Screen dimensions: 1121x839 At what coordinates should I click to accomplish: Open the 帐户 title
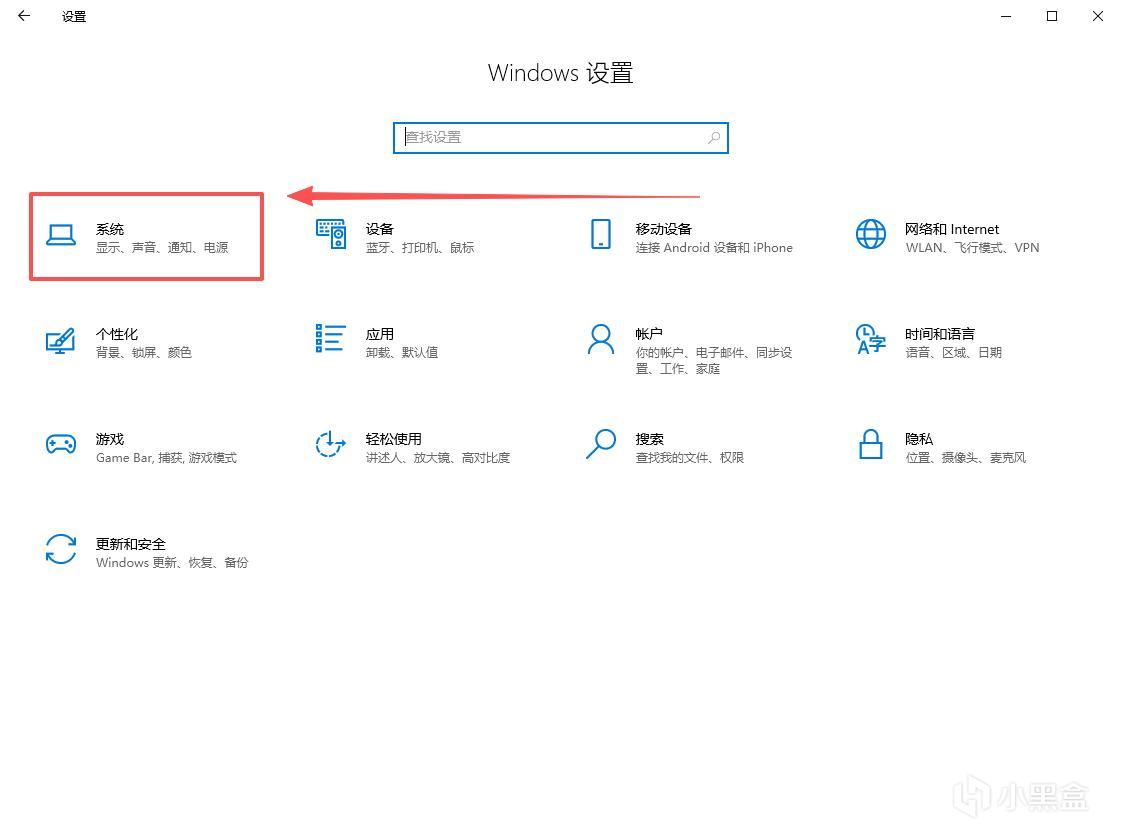pyautogui.click(x=648, y=334)
